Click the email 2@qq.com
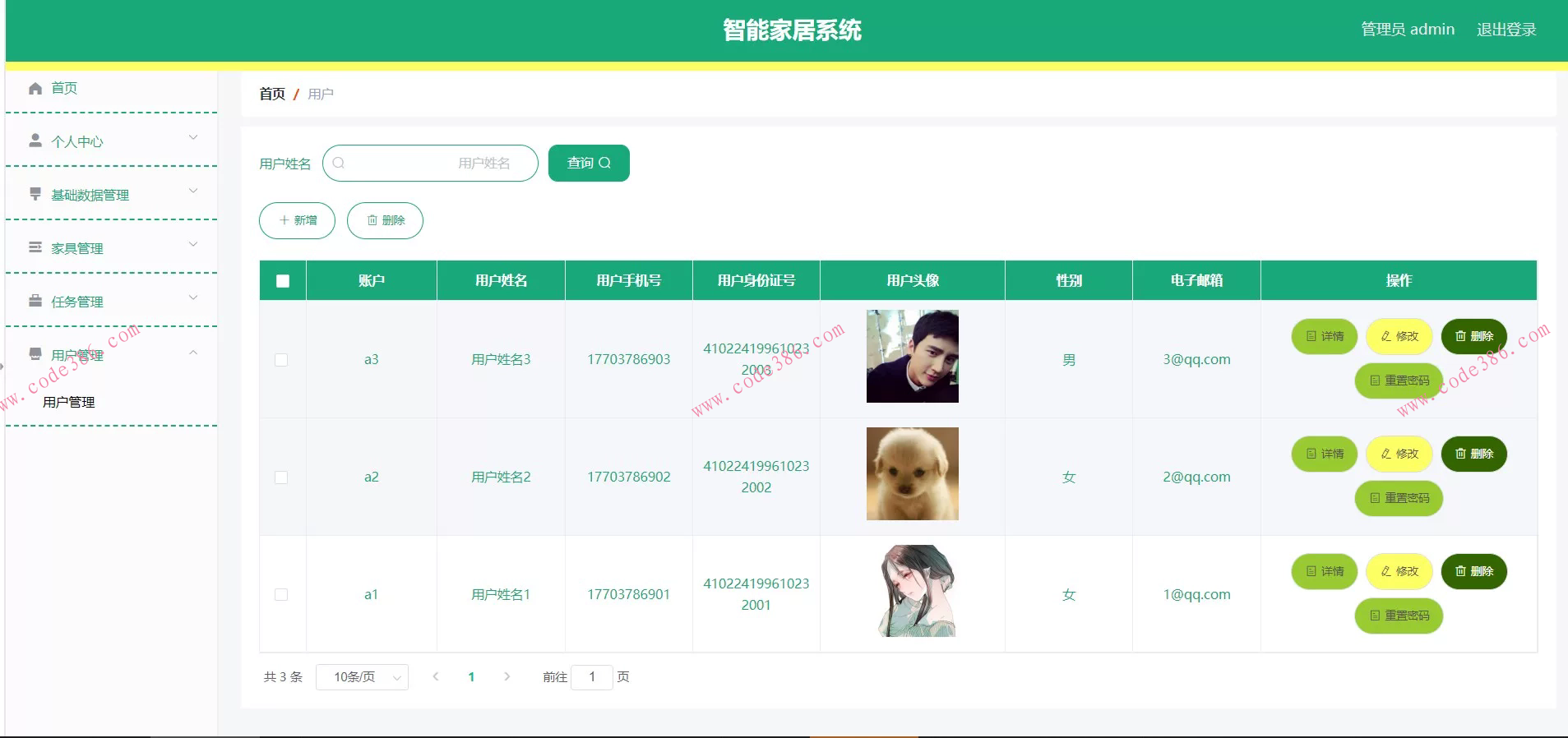This screenshot has height=738, width=1568. tap(1197, 477)
